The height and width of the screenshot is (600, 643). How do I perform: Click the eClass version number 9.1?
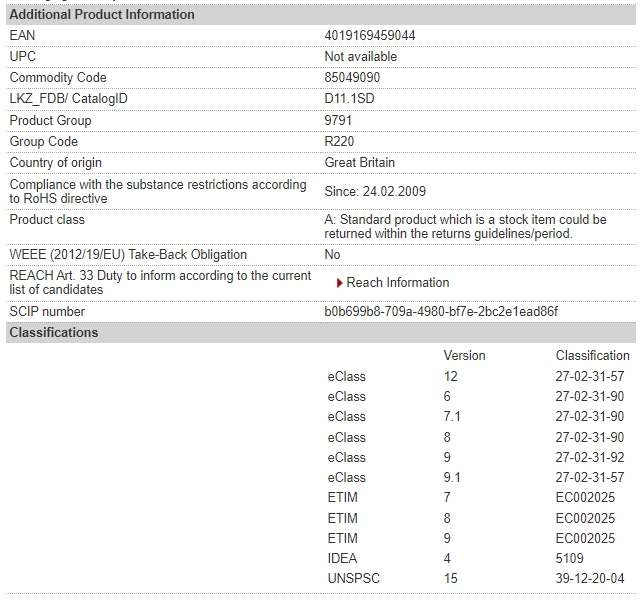tap(452, 478)
